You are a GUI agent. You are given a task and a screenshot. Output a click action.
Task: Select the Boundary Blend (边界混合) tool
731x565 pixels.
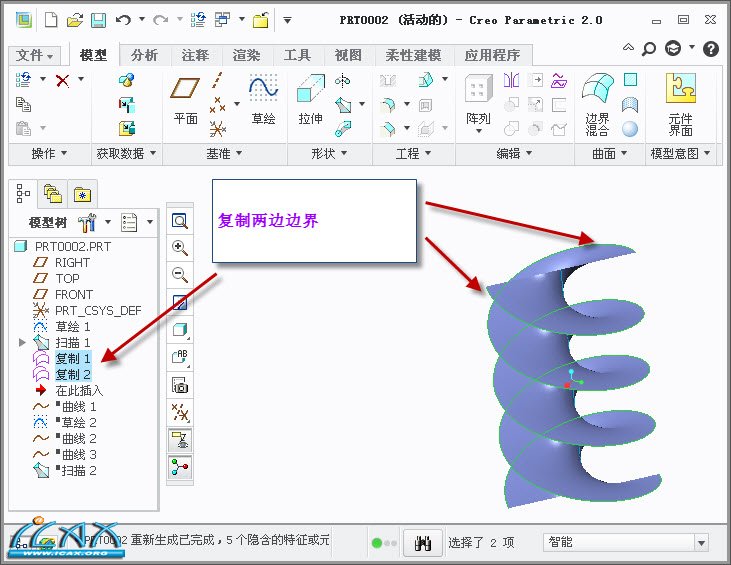point(598,104)
